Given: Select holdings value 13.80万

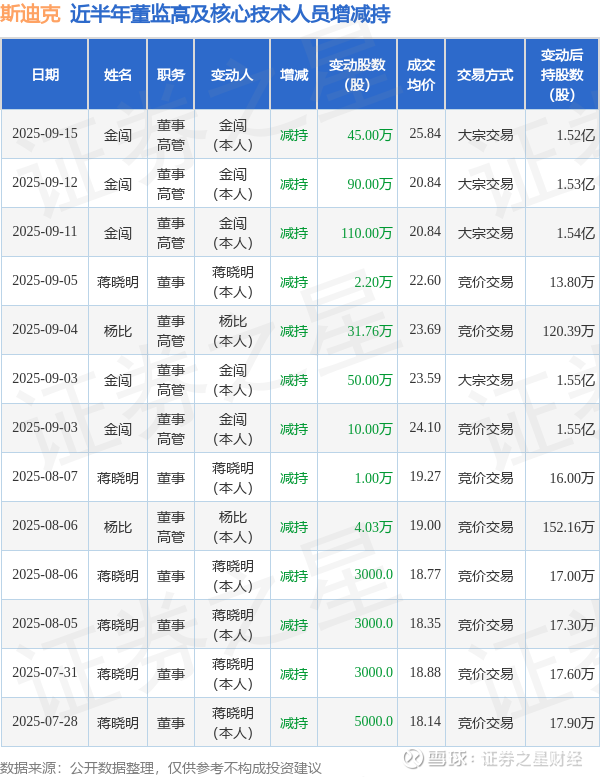Looking at the screenshot, I should (572, 282).
